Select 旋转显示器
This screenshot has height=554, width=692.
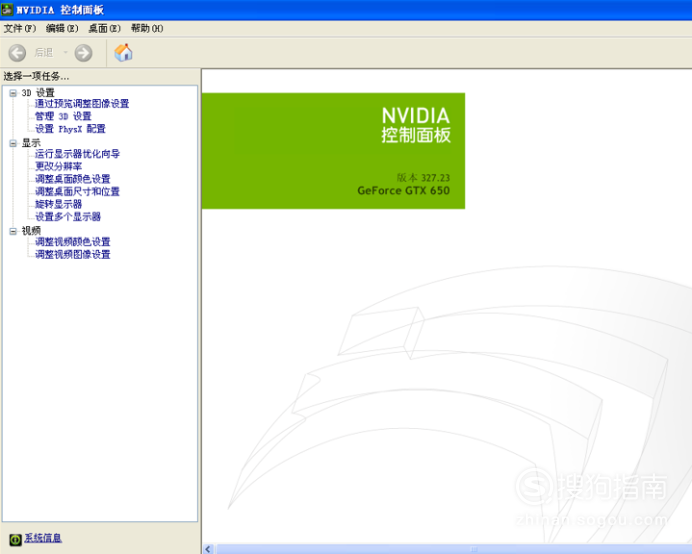pyautogui.click(x=58, y=204)
